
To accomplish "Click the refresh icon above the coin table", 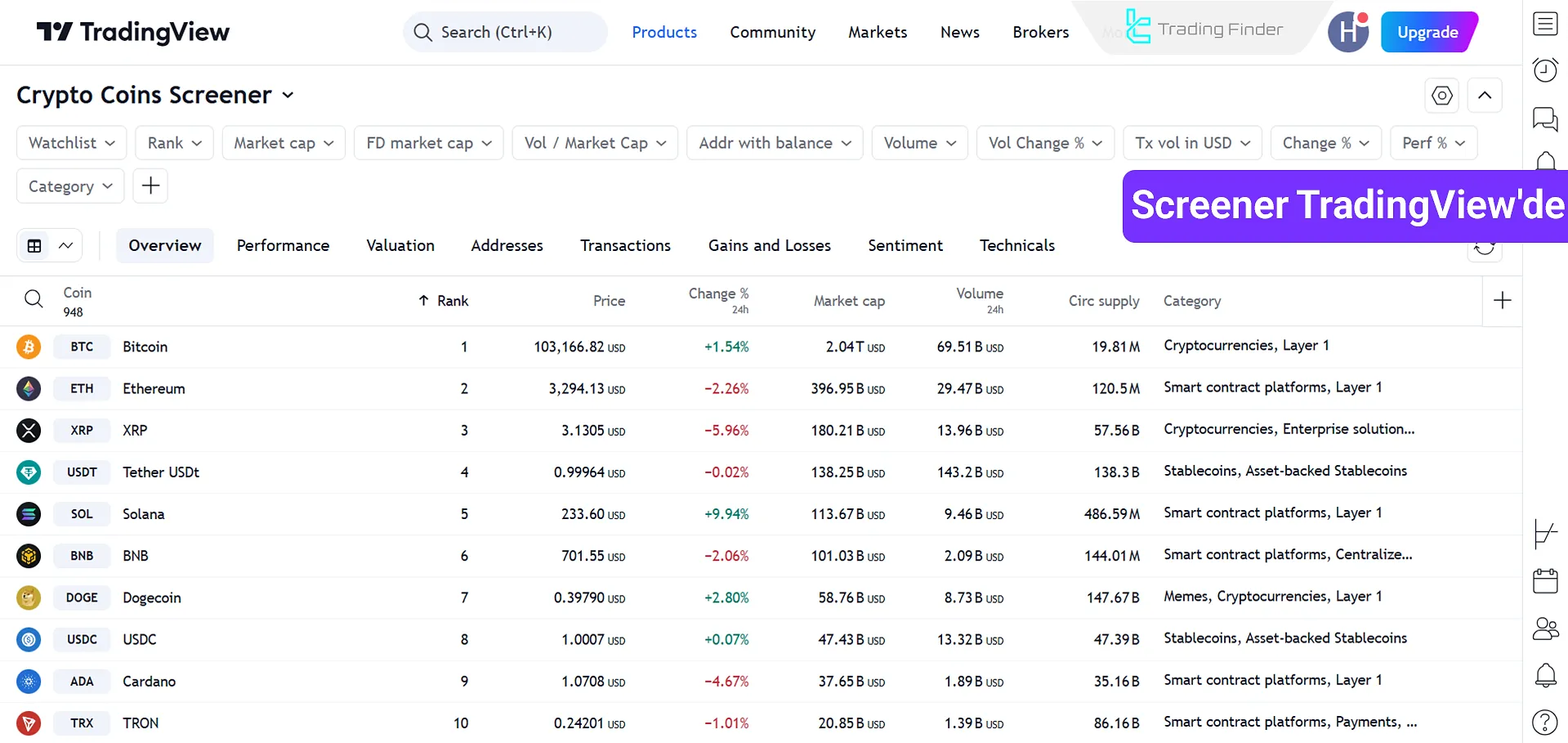I will [x=1485, y=248].
